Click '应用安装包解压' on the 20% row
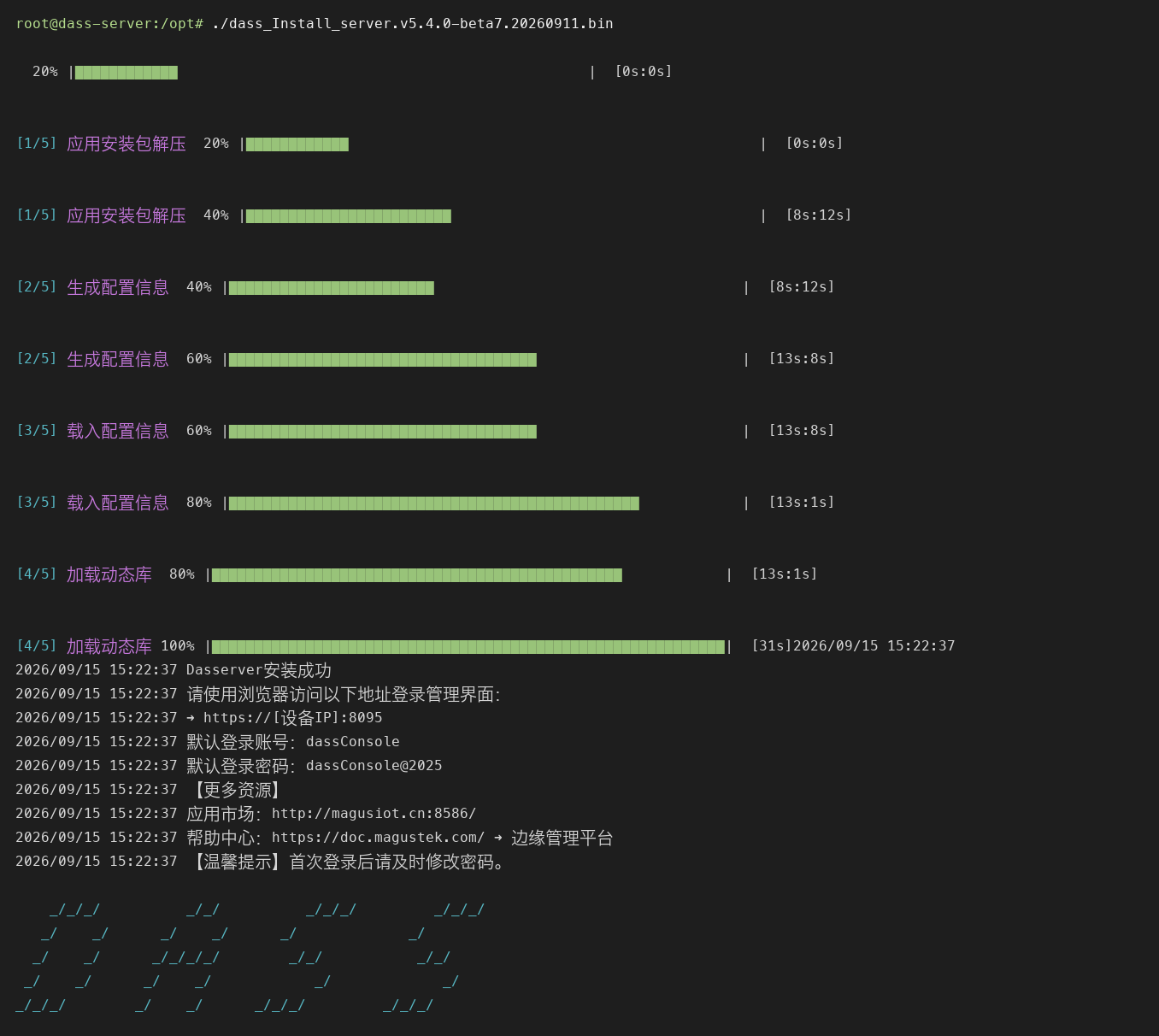This screenshot has width=1159, height=1036. (126, 144)
